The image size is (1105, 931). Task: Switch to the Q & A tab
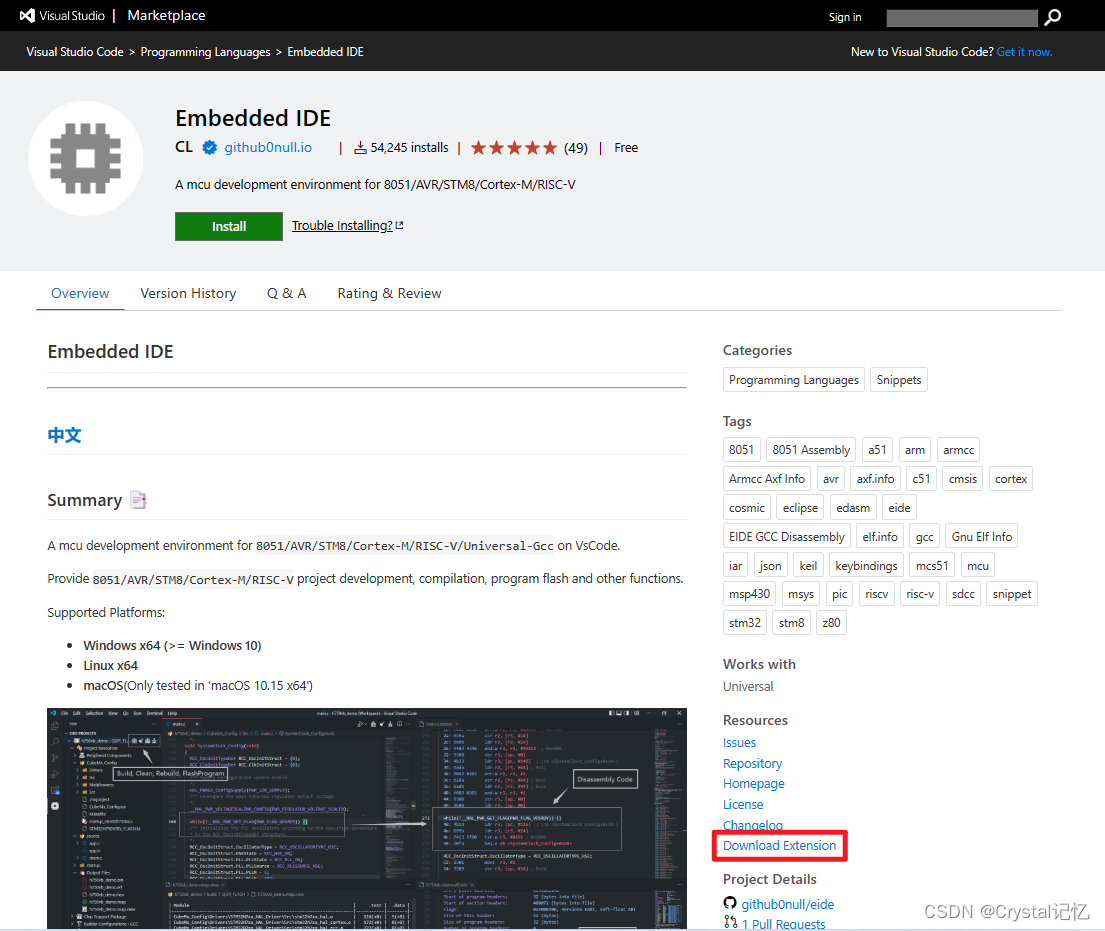click(286, 293)
